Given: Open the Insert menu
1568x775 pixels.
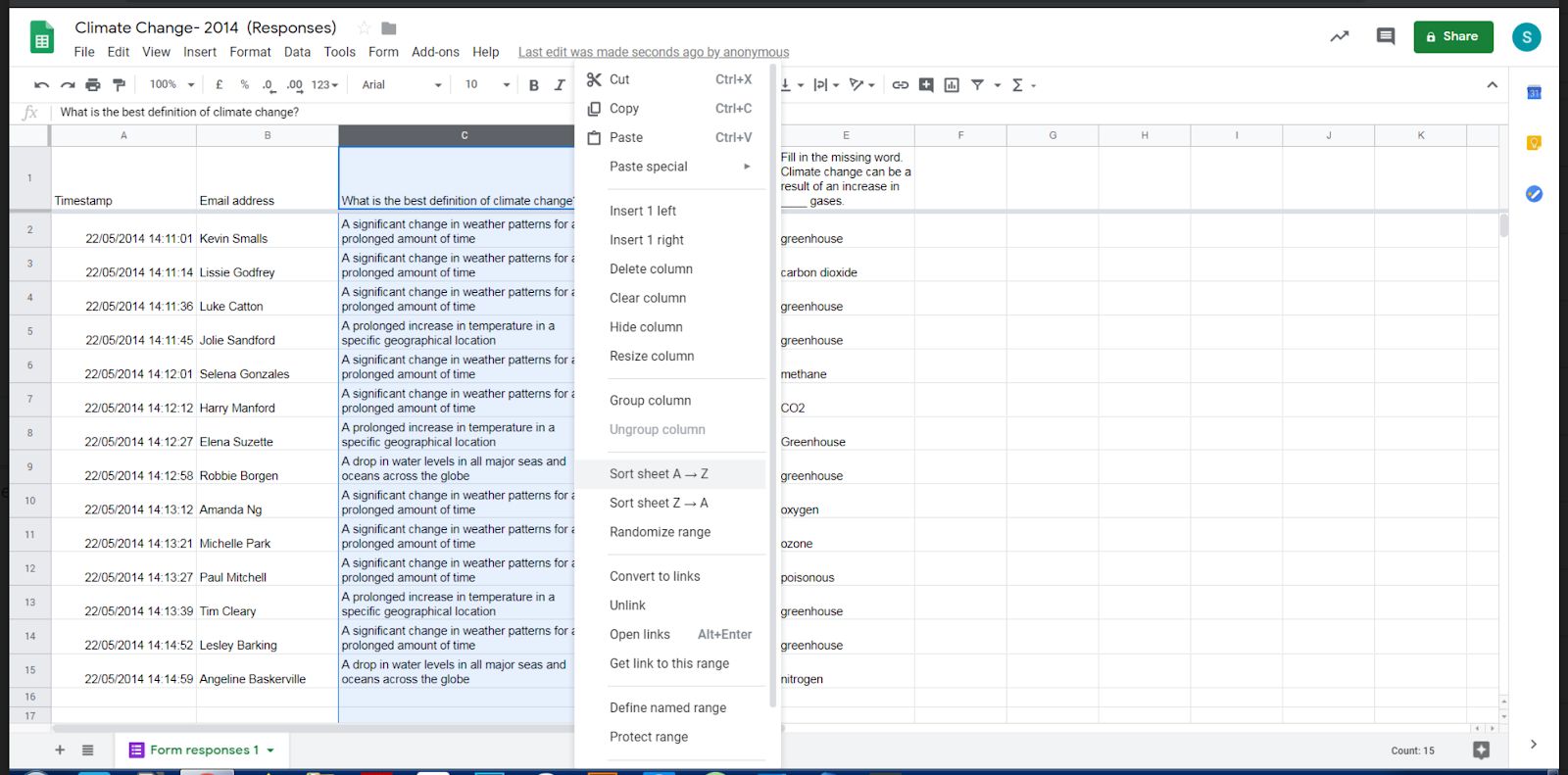Looking at the screenshot, I should [x=200, y=52].
